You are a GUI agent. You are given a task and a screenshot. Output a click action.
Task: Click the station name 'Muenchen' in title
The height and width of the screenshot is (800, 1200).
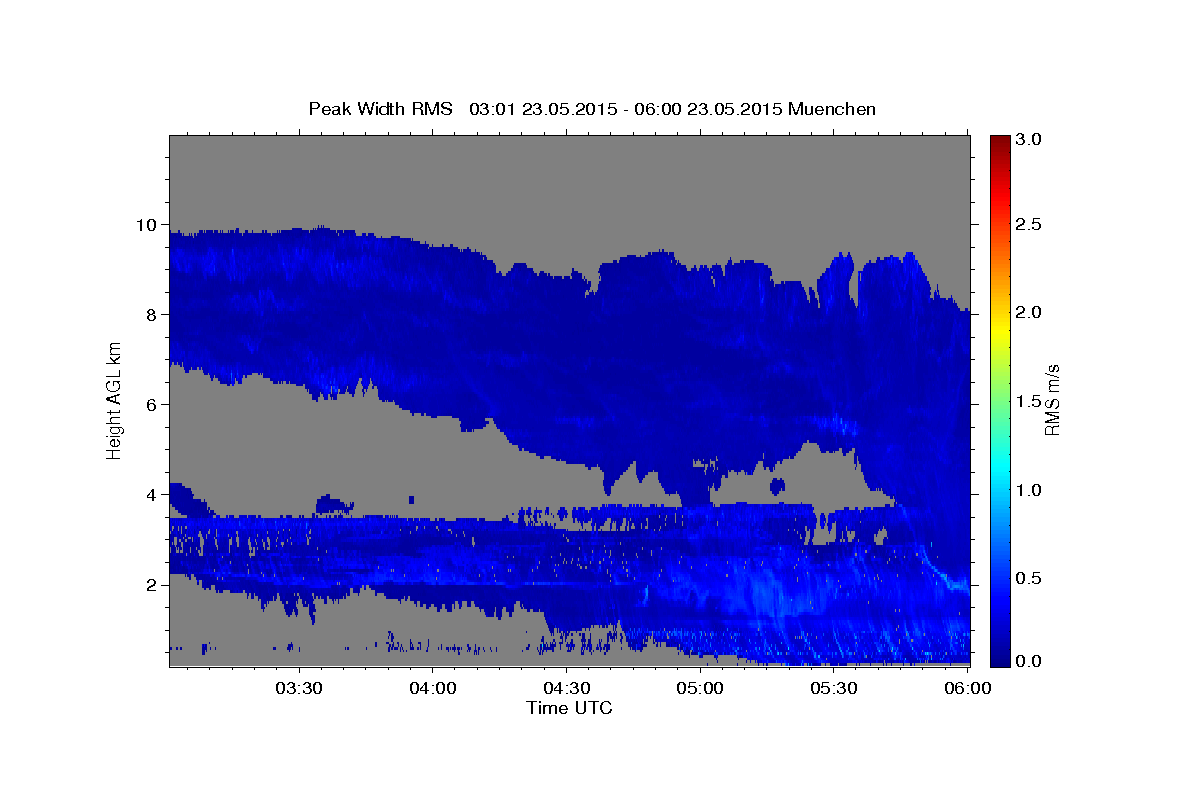tap(832, 109)
